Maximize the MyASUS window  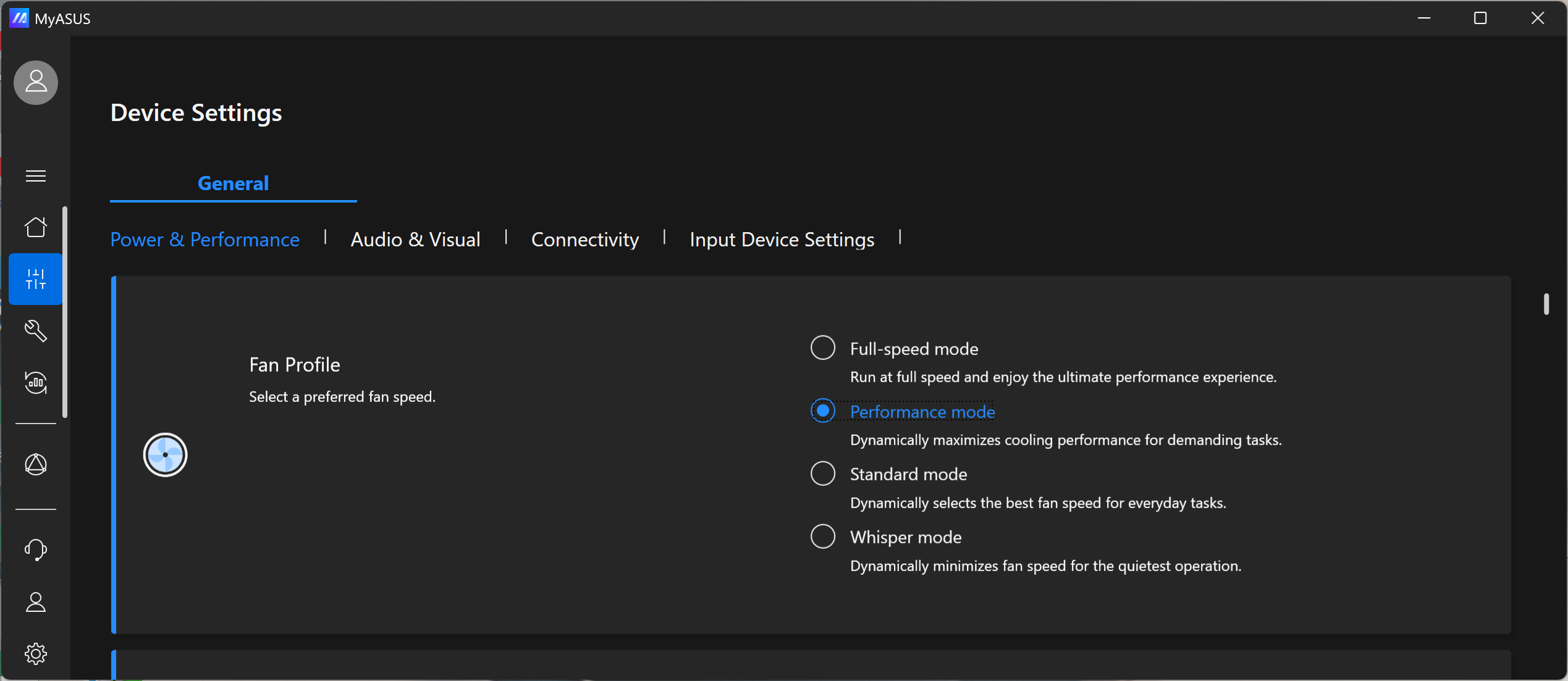pos(1480,19)
